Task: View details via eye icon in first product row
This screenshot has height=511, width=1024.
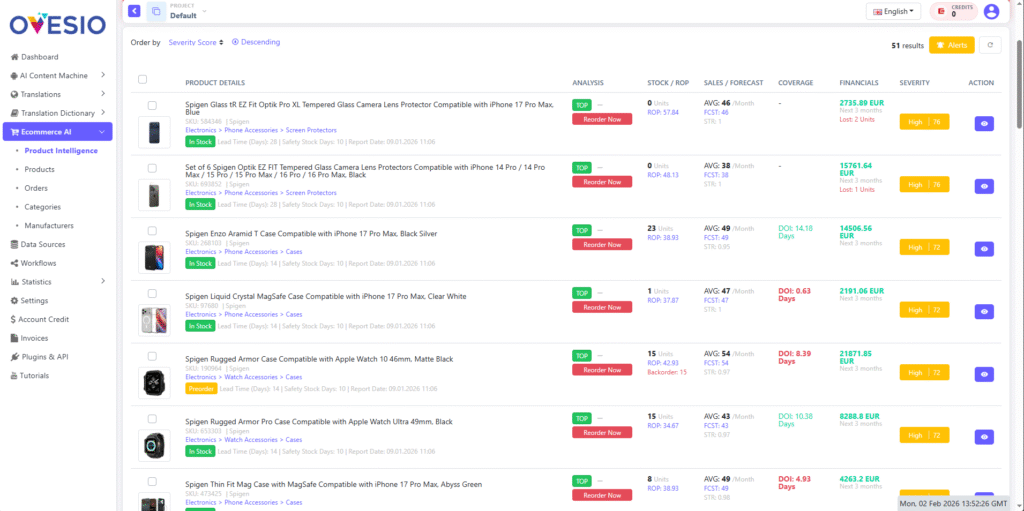Action: pos(985,123)
